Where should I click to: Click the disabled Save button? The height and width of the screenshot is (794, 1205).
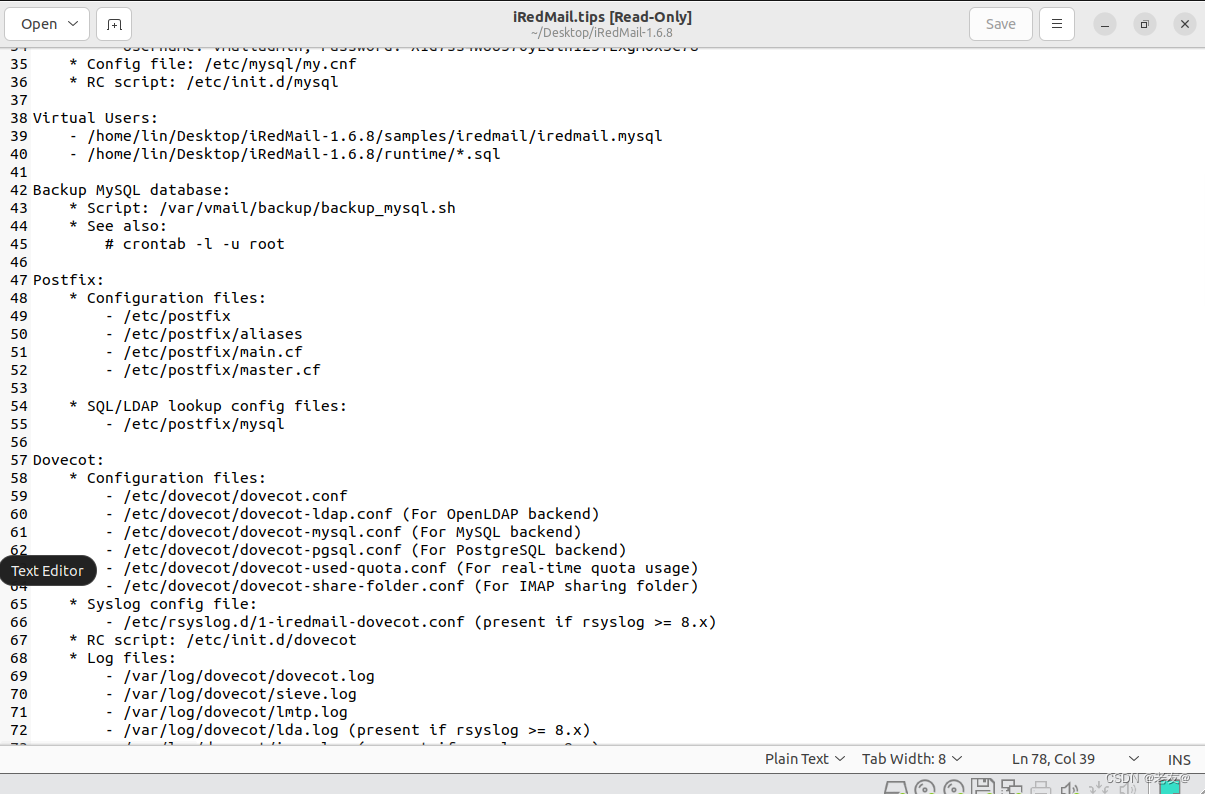(1000, 24)
